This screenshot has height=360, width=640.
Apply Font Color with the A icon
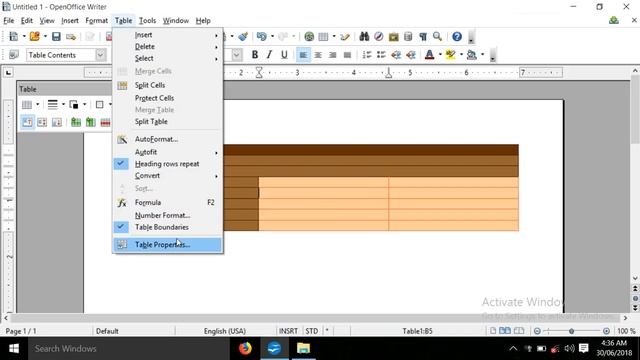(x=429, y=55)
